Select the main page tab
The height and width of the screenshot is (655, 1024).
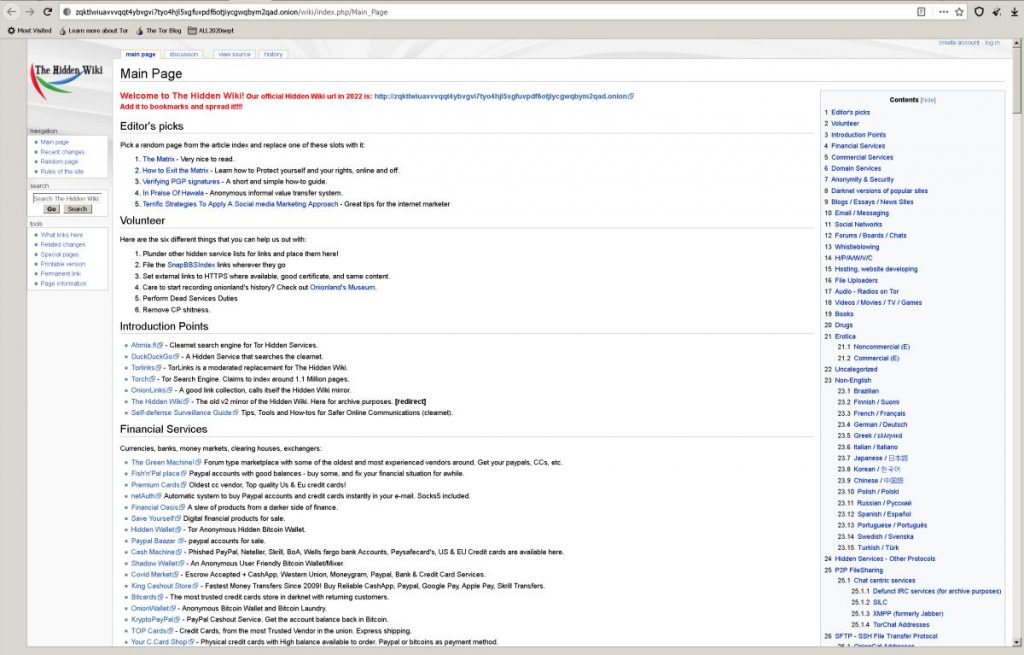pos(140,54)
